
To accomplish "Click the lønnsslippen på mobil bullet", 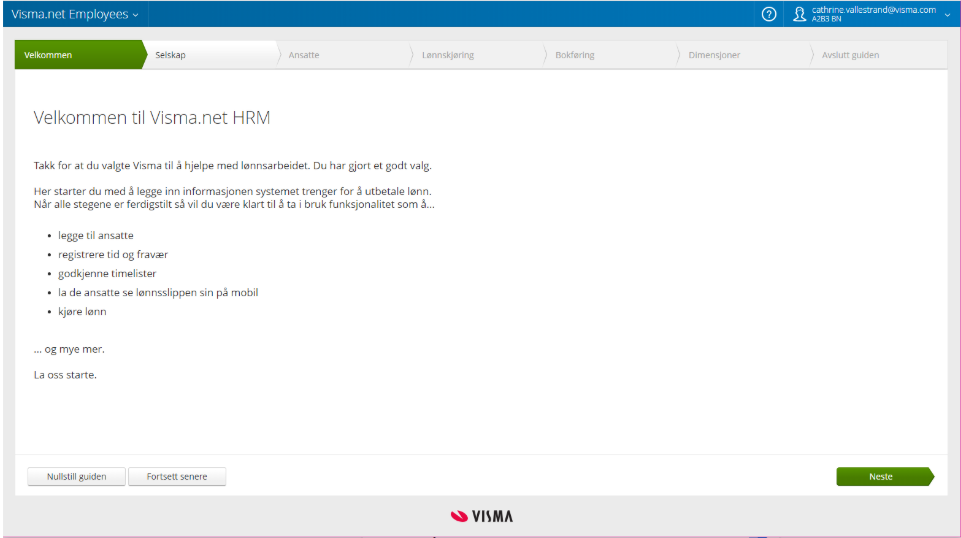I will pos(158,292).
